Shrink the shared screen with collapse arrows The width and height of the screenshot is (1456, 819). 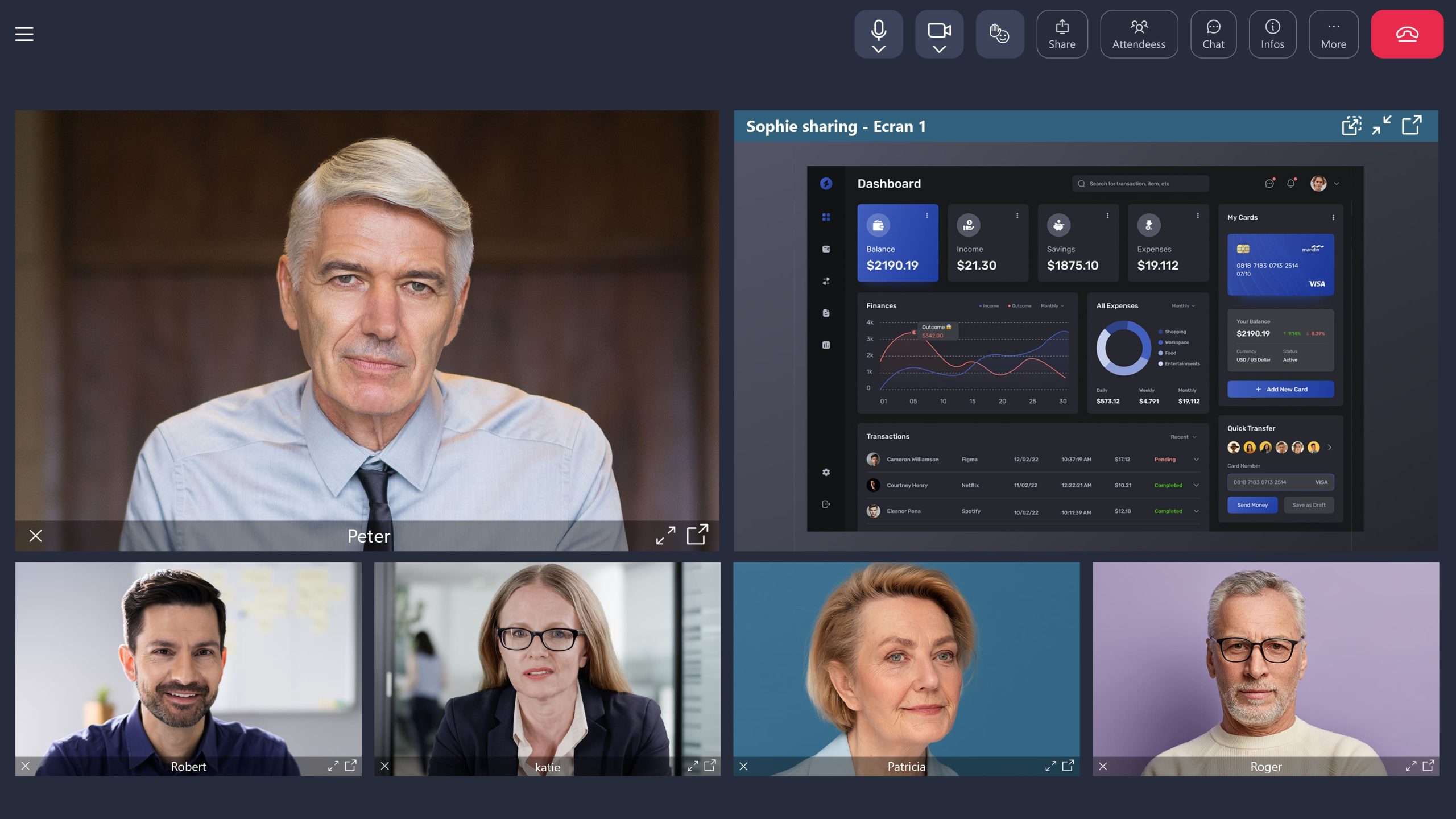click(x=1381, y=125)
